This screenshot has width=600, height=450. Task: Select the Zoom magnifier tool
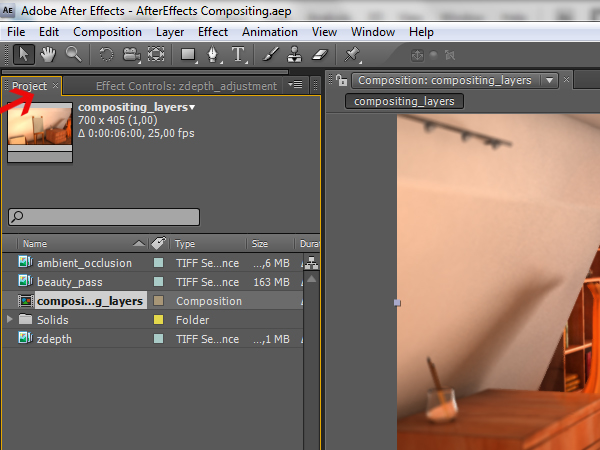pos(73,54)
